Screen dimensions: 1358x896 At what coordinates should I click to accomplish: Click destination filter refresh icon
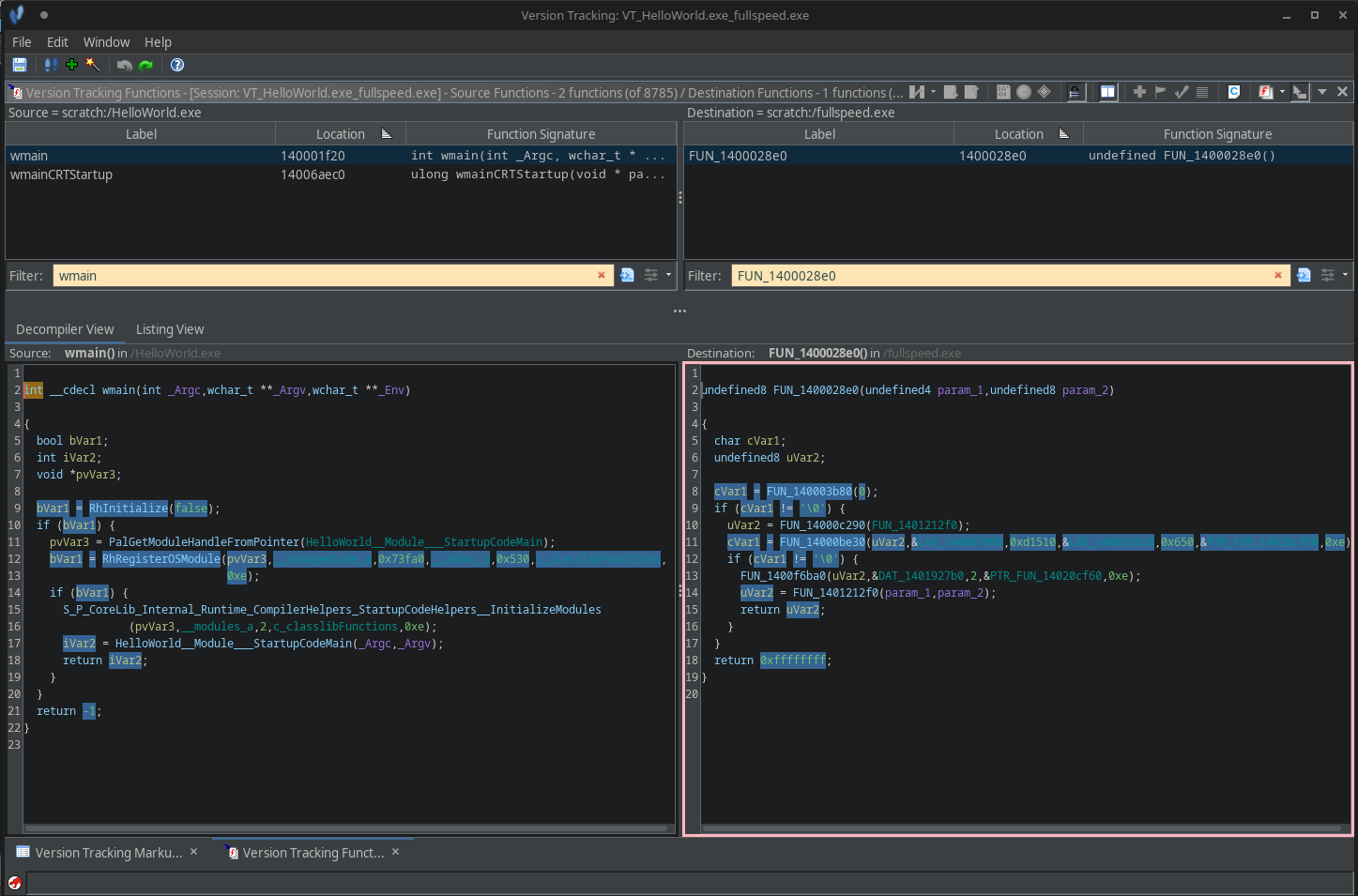[1304, 275]
